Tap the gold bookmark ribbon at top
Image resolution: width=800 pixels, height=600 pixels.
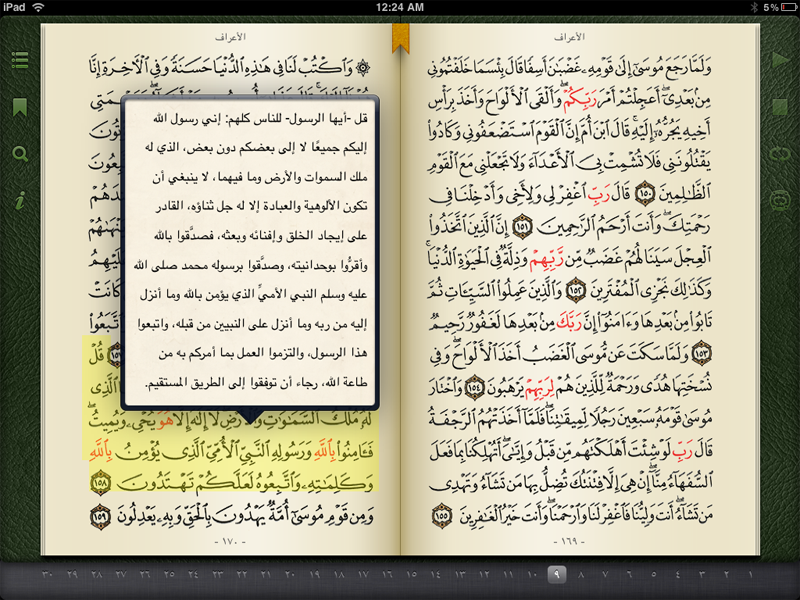(401, 38)
